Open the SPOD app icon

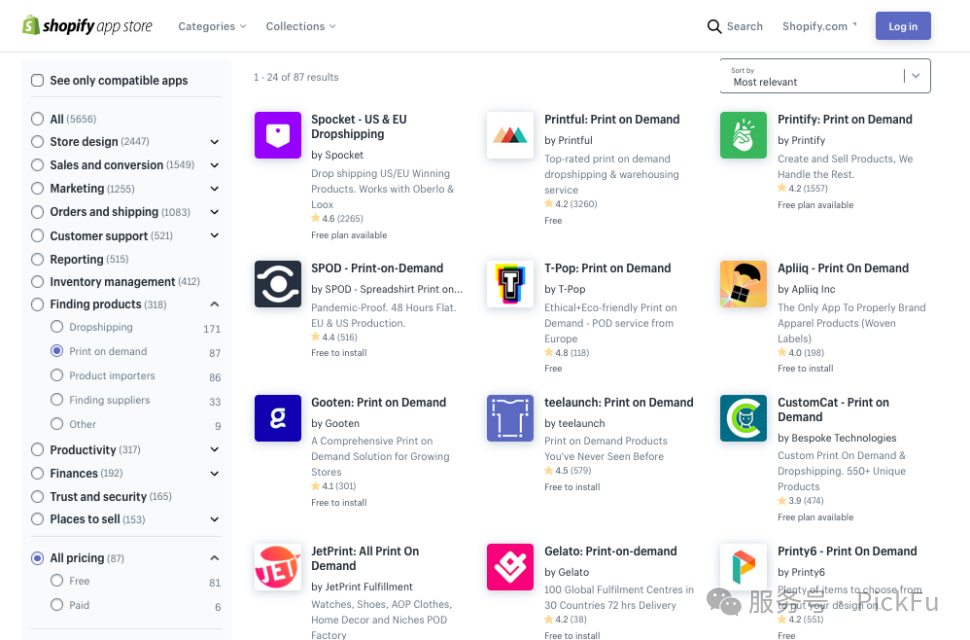coord(278,284)
